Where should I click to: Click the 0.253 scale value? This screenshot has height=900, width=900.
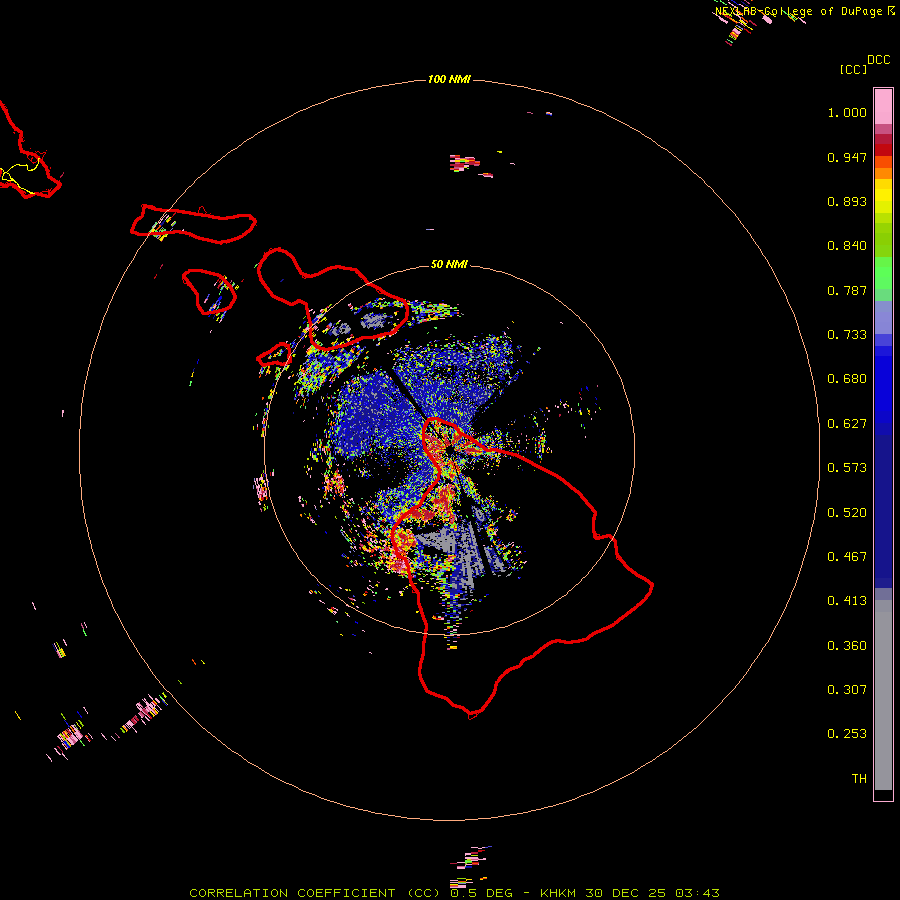point(847,734)
